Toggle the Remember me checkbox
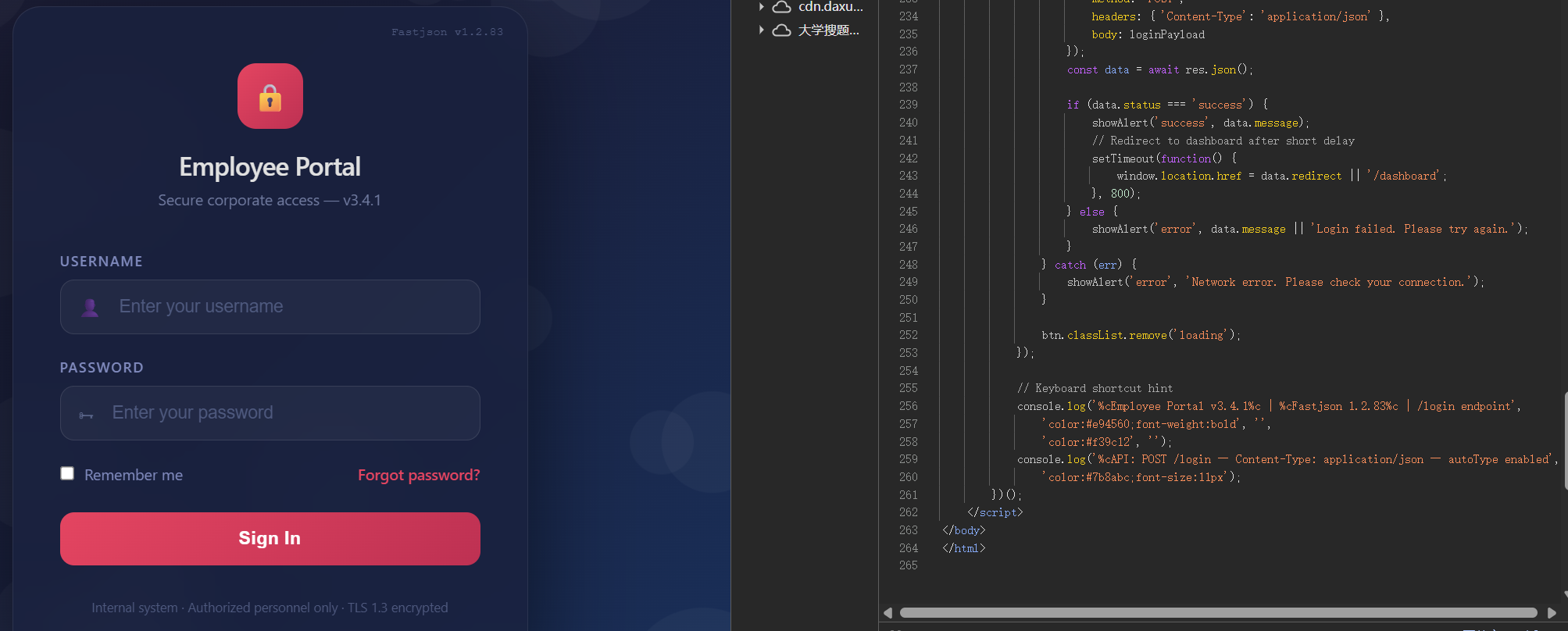This screenshot has width=1568, height=631. click(67, 473)
